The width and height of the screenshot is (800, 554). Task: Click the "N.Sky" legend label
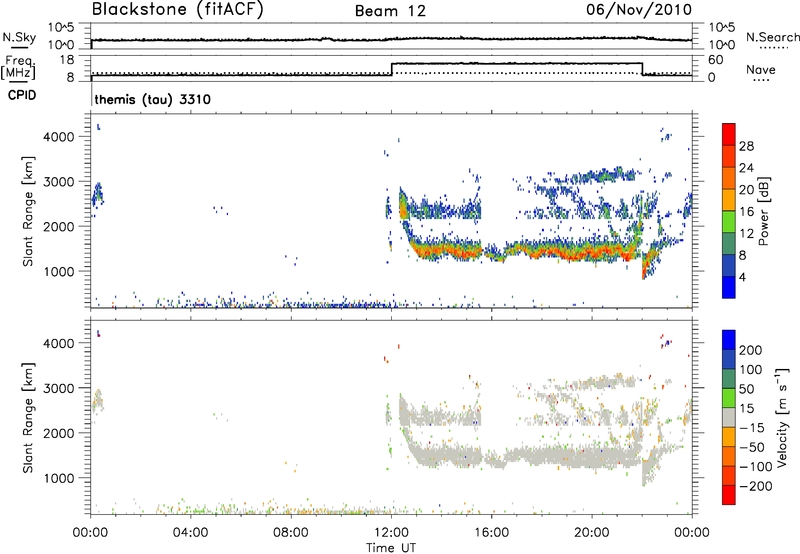pyautogui.click(x=19, y=37)
